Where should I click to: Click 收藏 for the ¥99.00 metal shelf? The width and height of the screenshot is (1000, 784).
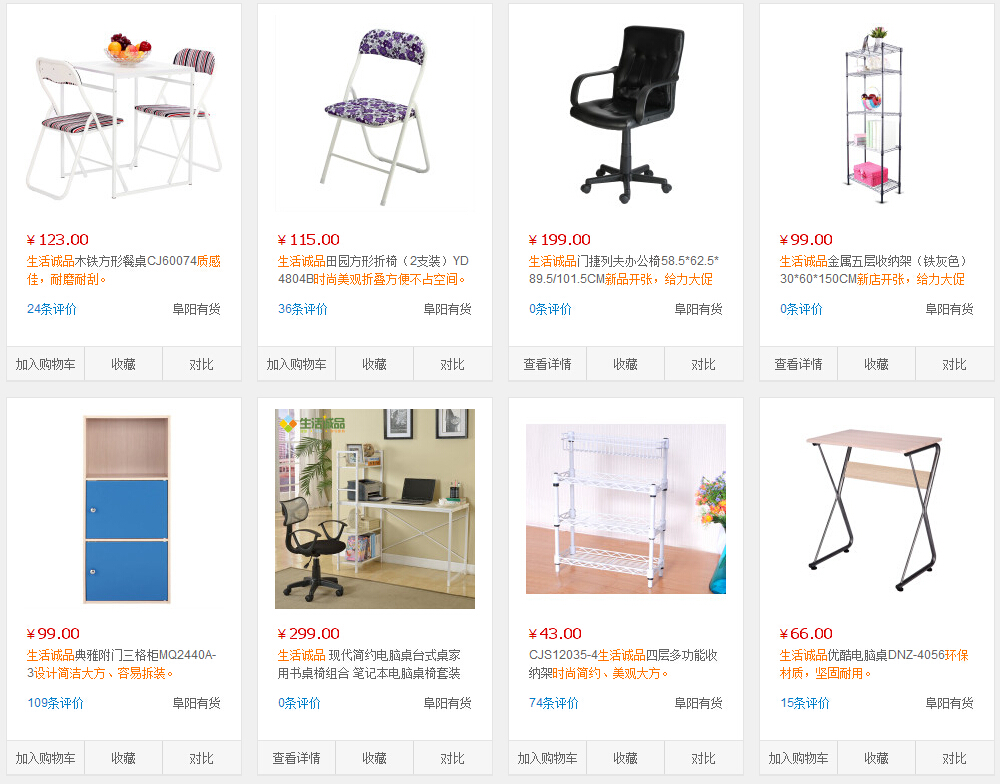876,364
